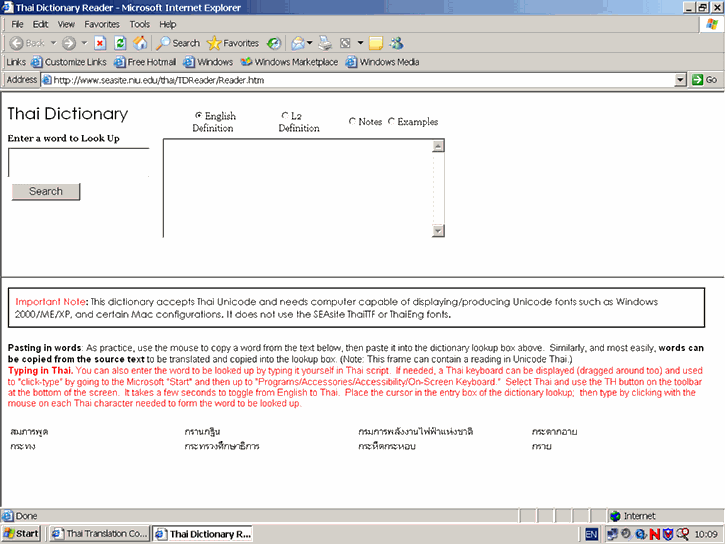This screenshot has width=725, height=544.
Task: Expand the Address bar URL dropdown
Action: coord(680,80)
